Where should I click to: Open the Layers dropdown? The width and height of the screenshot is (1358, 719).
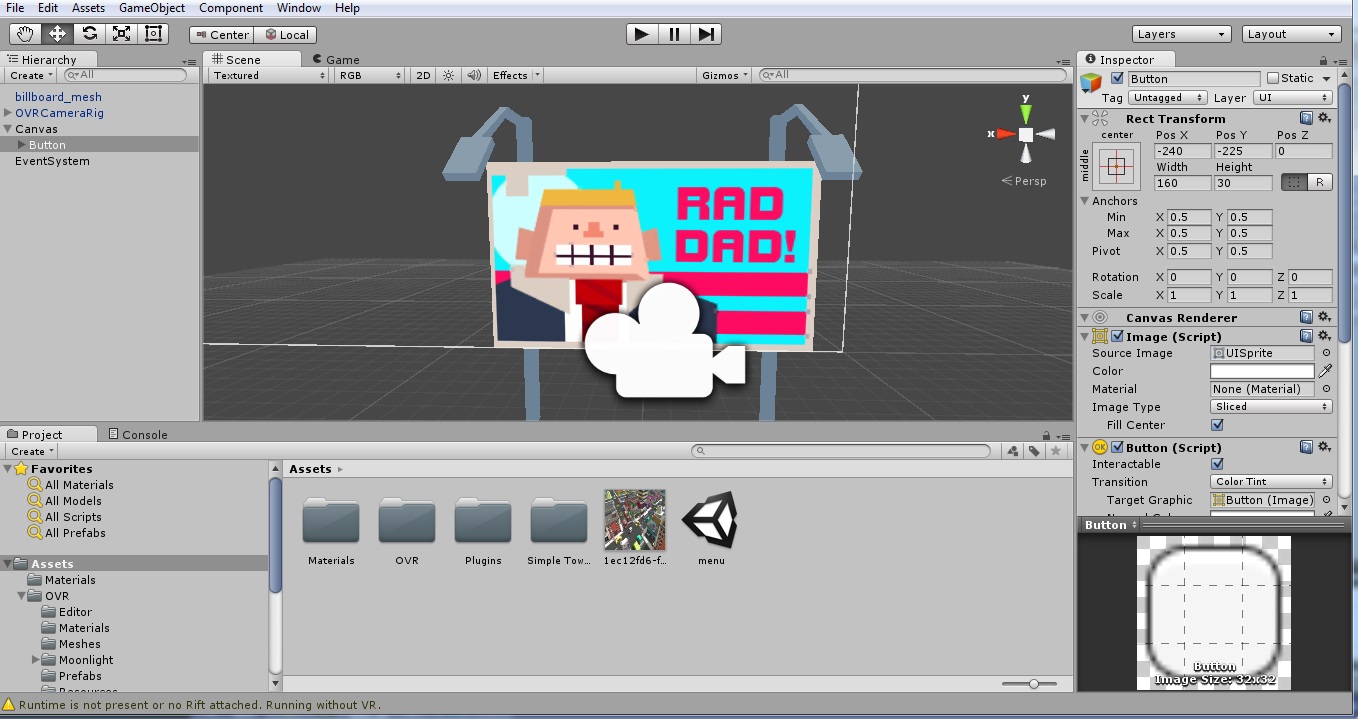coord(1180,33)
